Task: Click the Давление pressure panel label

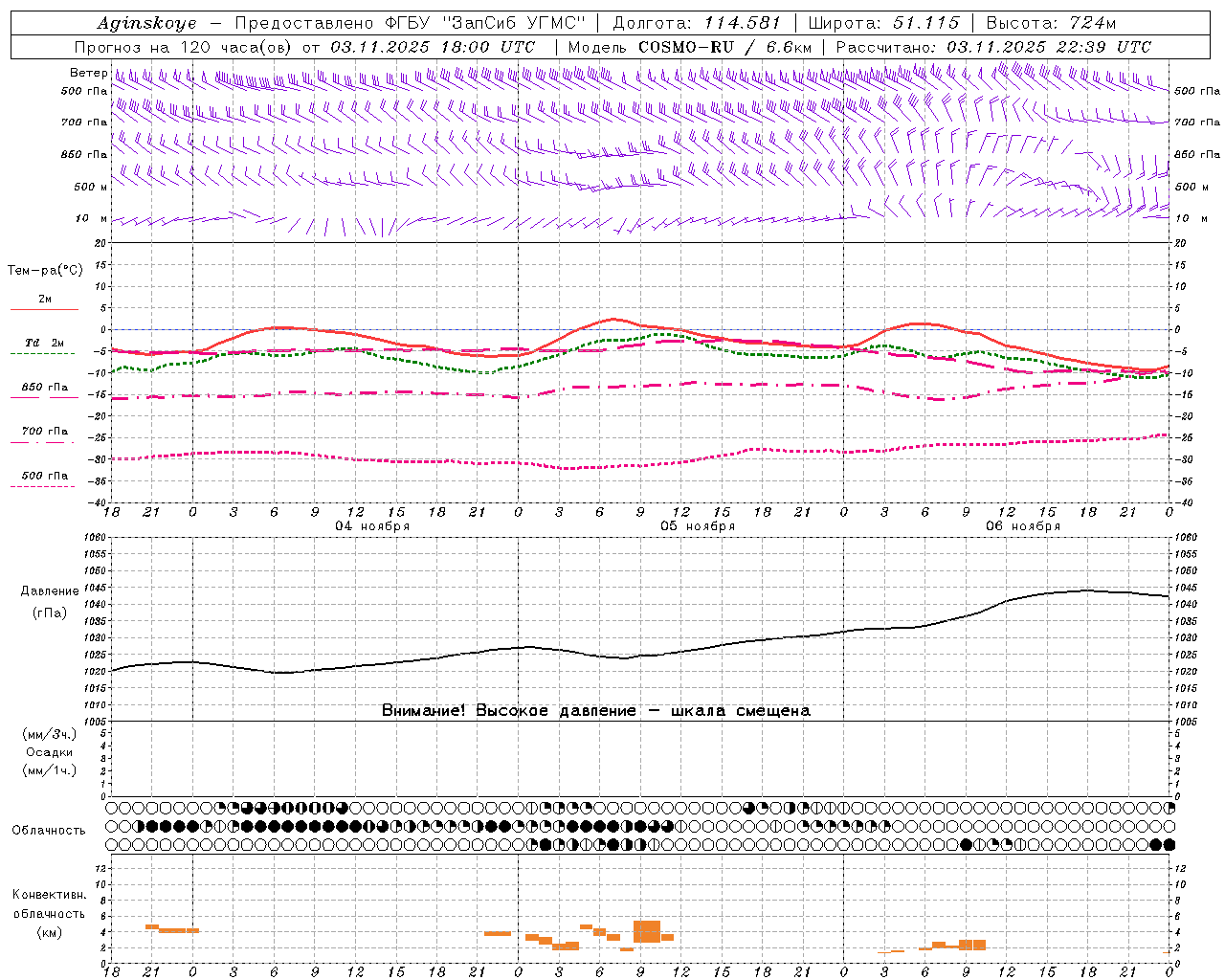Action: (50, 591)
